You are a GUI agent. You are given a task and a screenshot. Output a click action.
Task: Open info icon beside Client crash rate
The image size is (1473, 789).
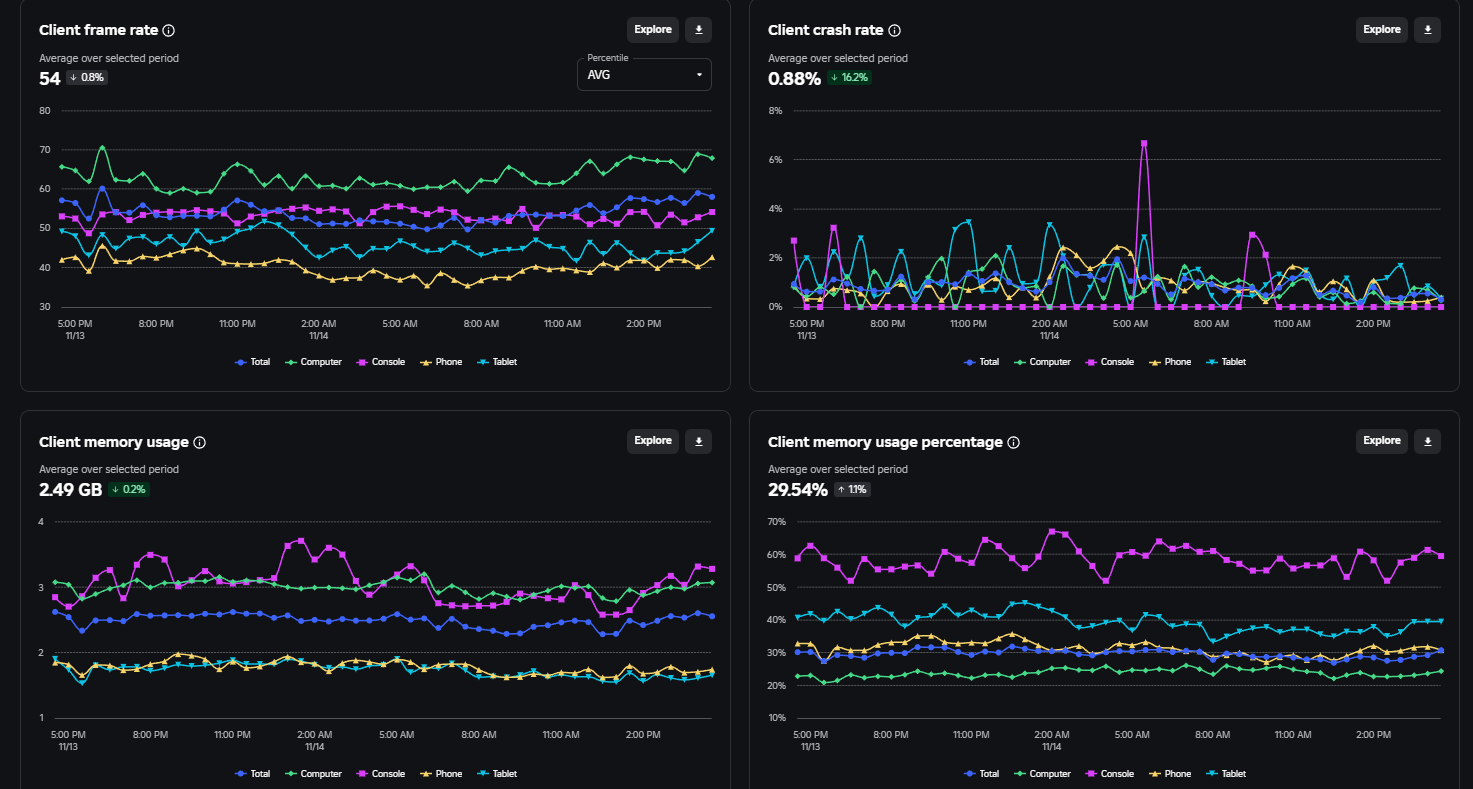click(x=894, y=30)
